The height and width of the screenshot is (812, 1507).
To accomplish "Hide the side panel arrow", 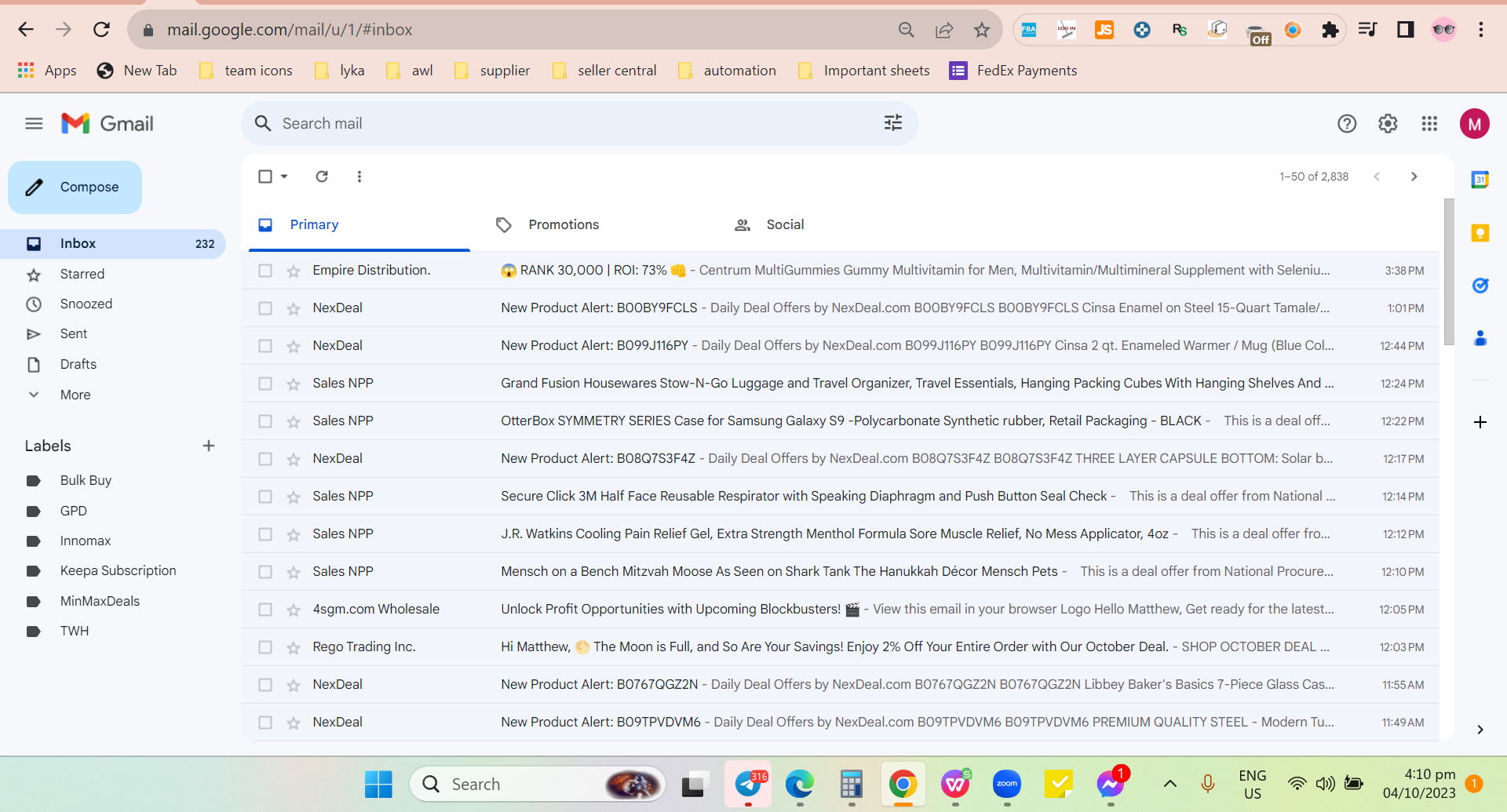I will pos(1480,730).
